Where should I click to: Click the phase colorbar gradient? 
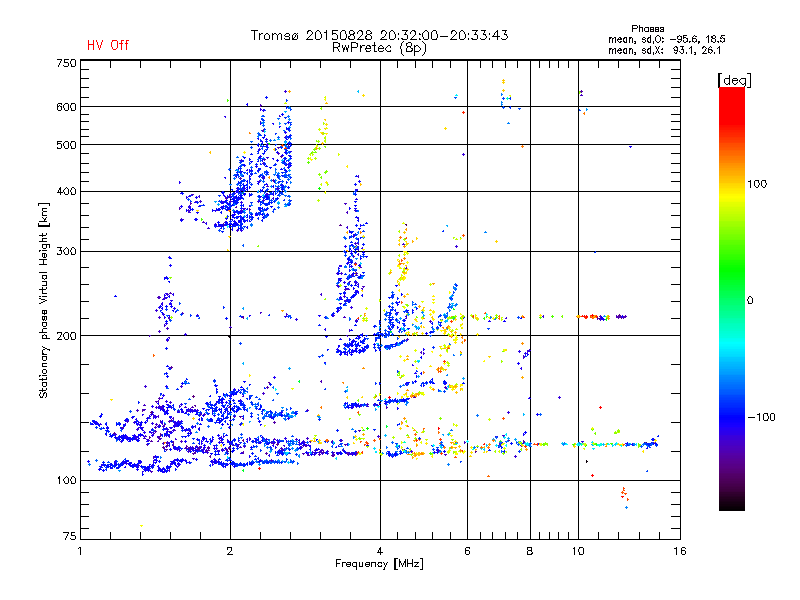pos(732,299)
